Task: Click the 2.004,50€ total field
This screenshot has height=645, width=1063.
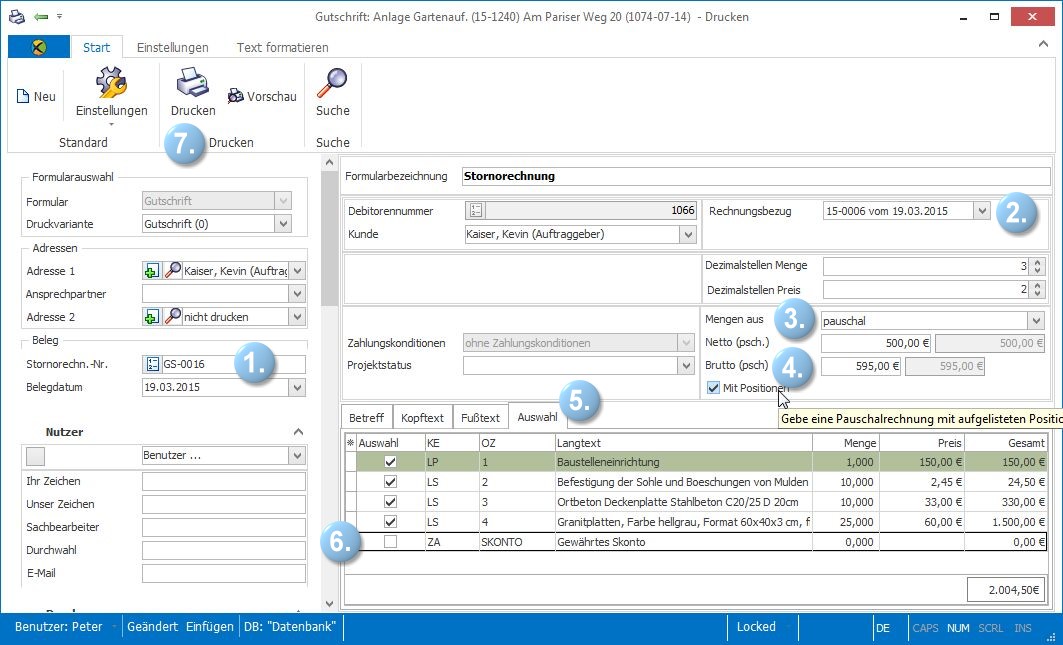Action: [1006, 590]
